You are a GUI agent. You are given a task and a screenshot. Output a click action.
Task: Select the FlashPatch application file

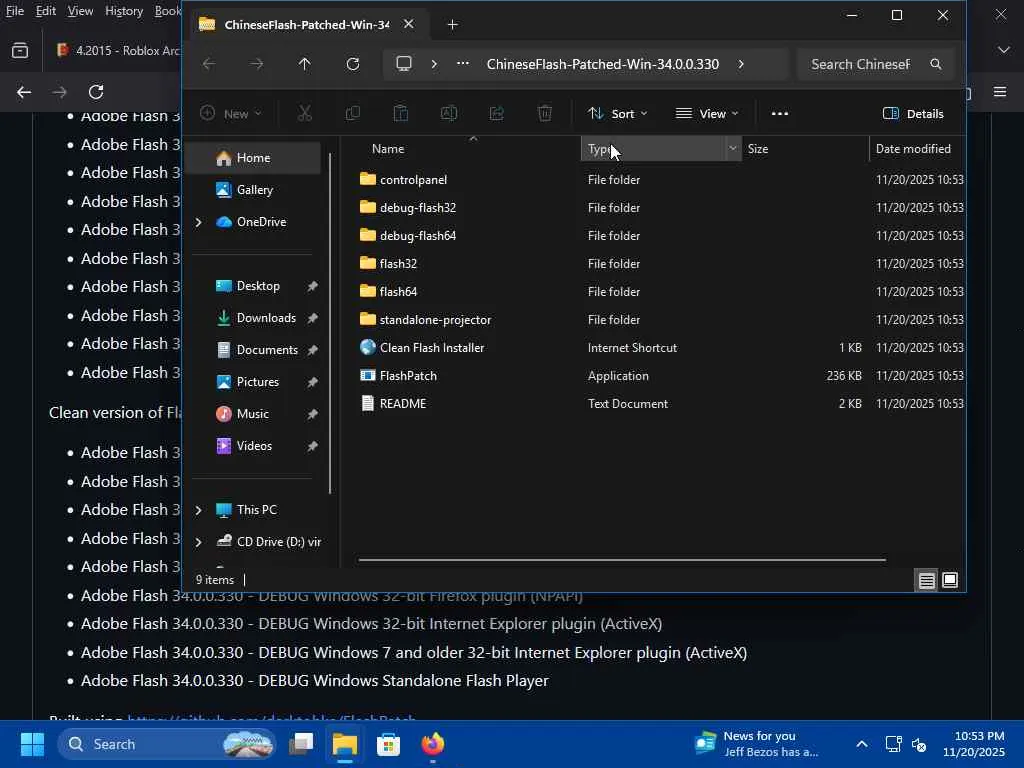[408, 376]
